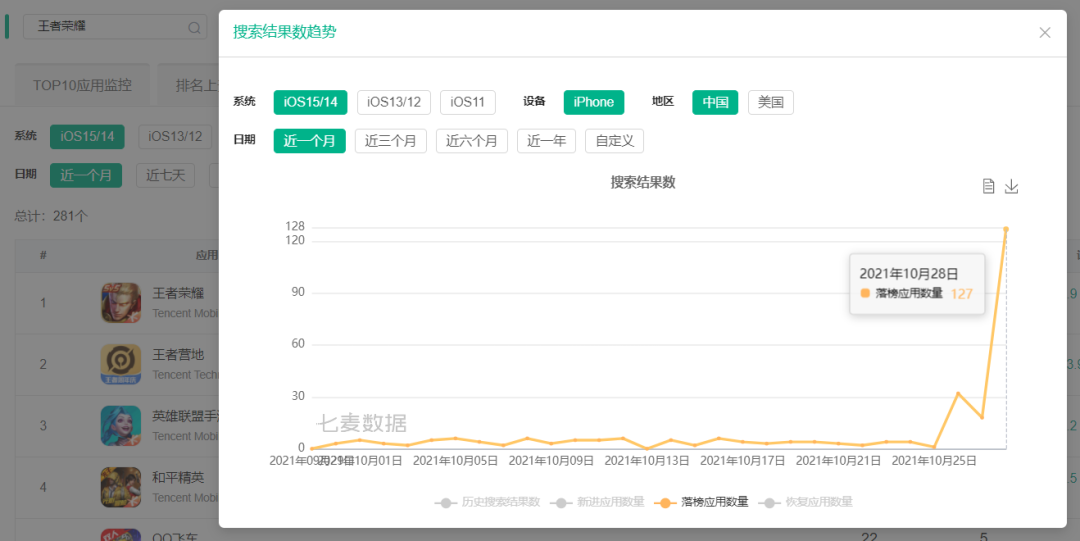Switch to TOP10应用监控 tab
Screen dimensions: 1080x541
pyautogui.click(x=82, y=85)
